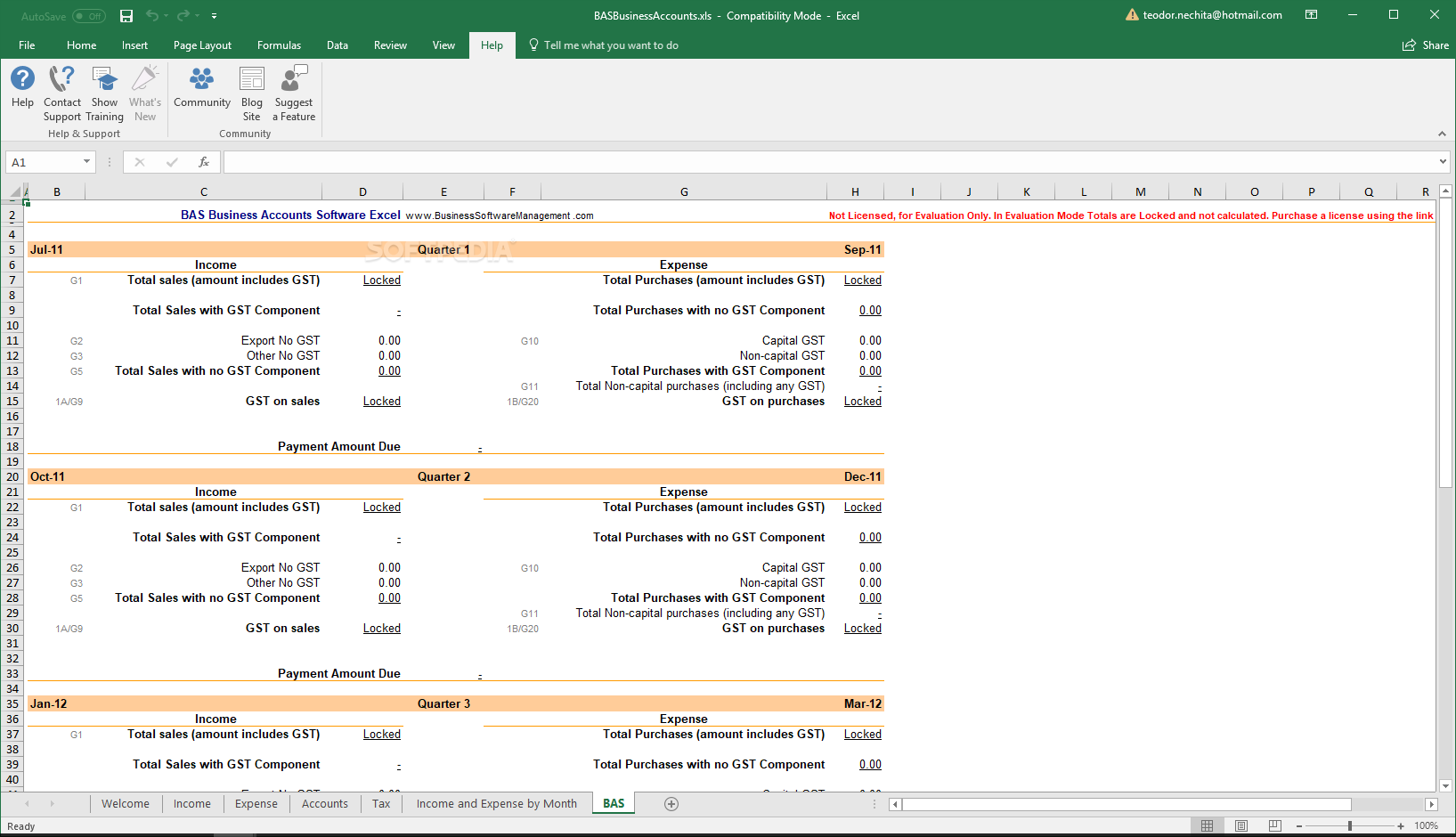Click Locked link for Quarter 2 GST on purchases
The width and height of the screenshot is (1456, 837).
point(863,629)
